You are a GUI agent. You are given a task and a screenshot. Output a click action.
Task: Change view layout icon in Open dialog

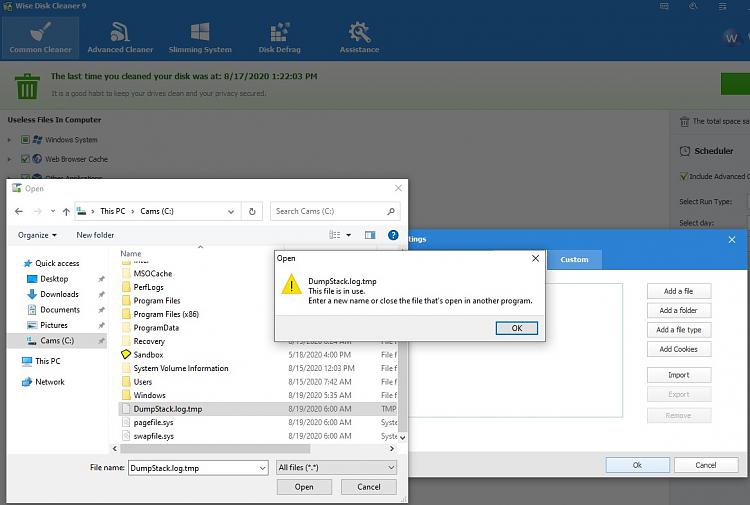point(335,235)
